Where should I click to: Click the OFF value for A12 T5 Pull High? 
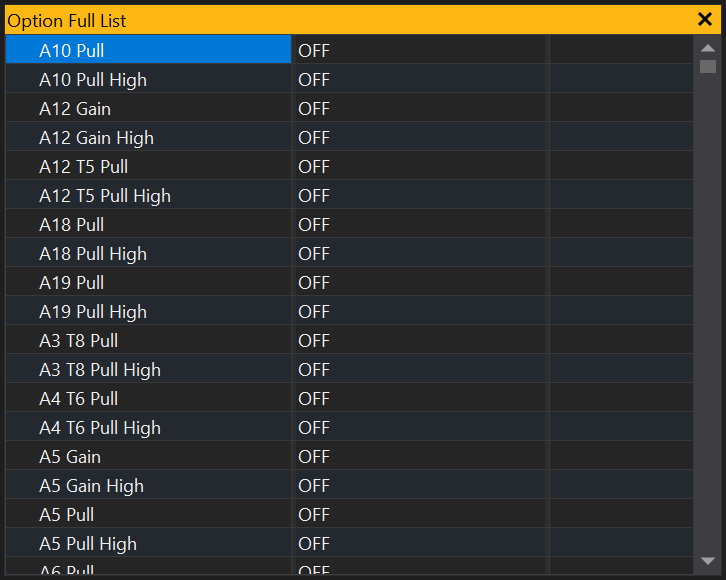point(314,195)
